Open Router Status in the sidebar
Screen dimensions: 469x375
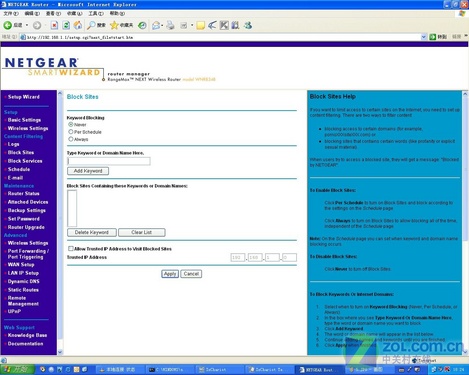click(24, 193)
